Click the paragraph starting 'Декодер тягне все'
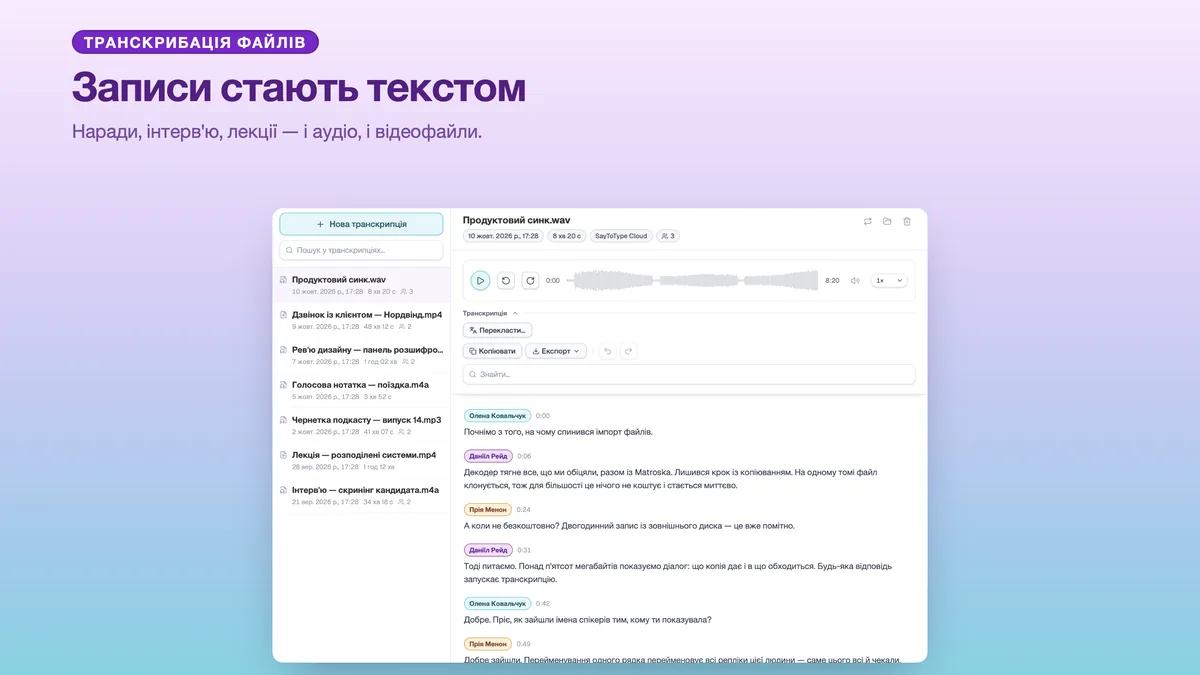1200x675 pixels. [671, 478]
